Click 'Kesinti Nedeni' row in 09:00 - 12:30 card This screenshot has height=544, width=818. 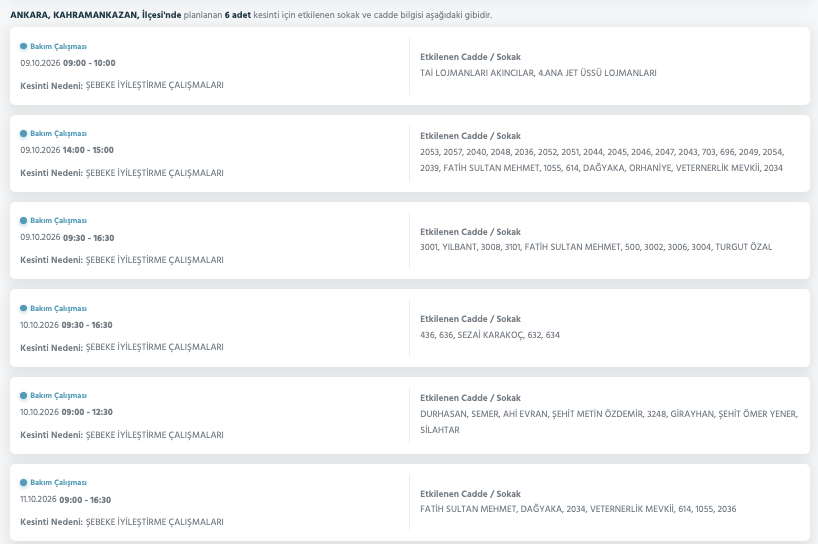[122, 435]
